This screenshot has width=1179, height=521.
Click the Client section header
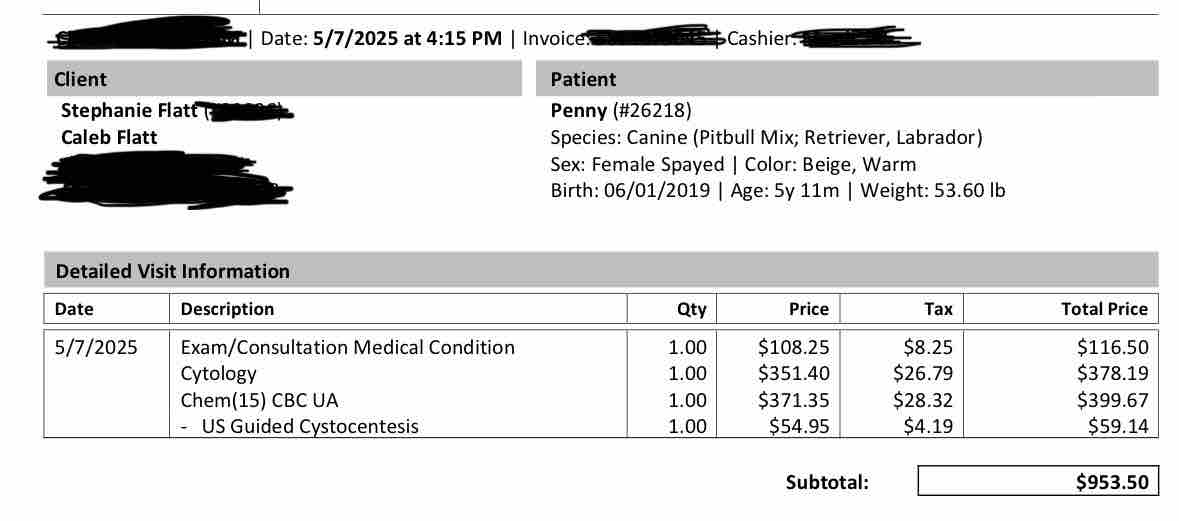(x=283, y=79)
